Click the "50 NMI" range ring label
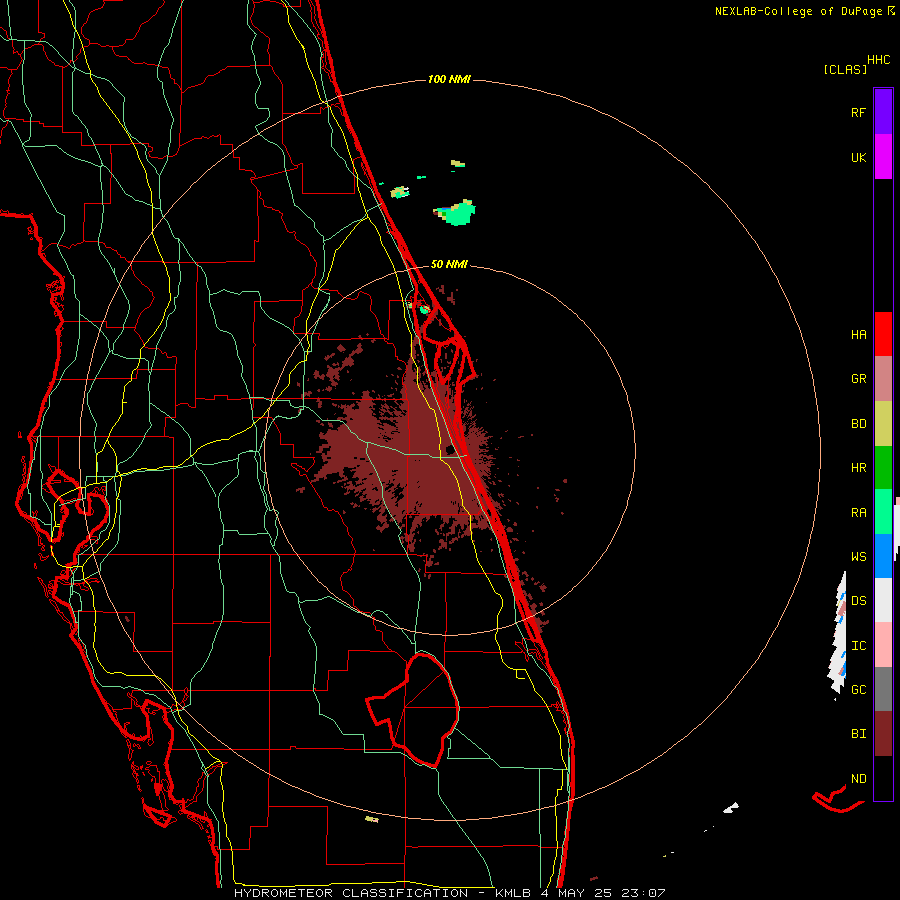 point(449,264)
